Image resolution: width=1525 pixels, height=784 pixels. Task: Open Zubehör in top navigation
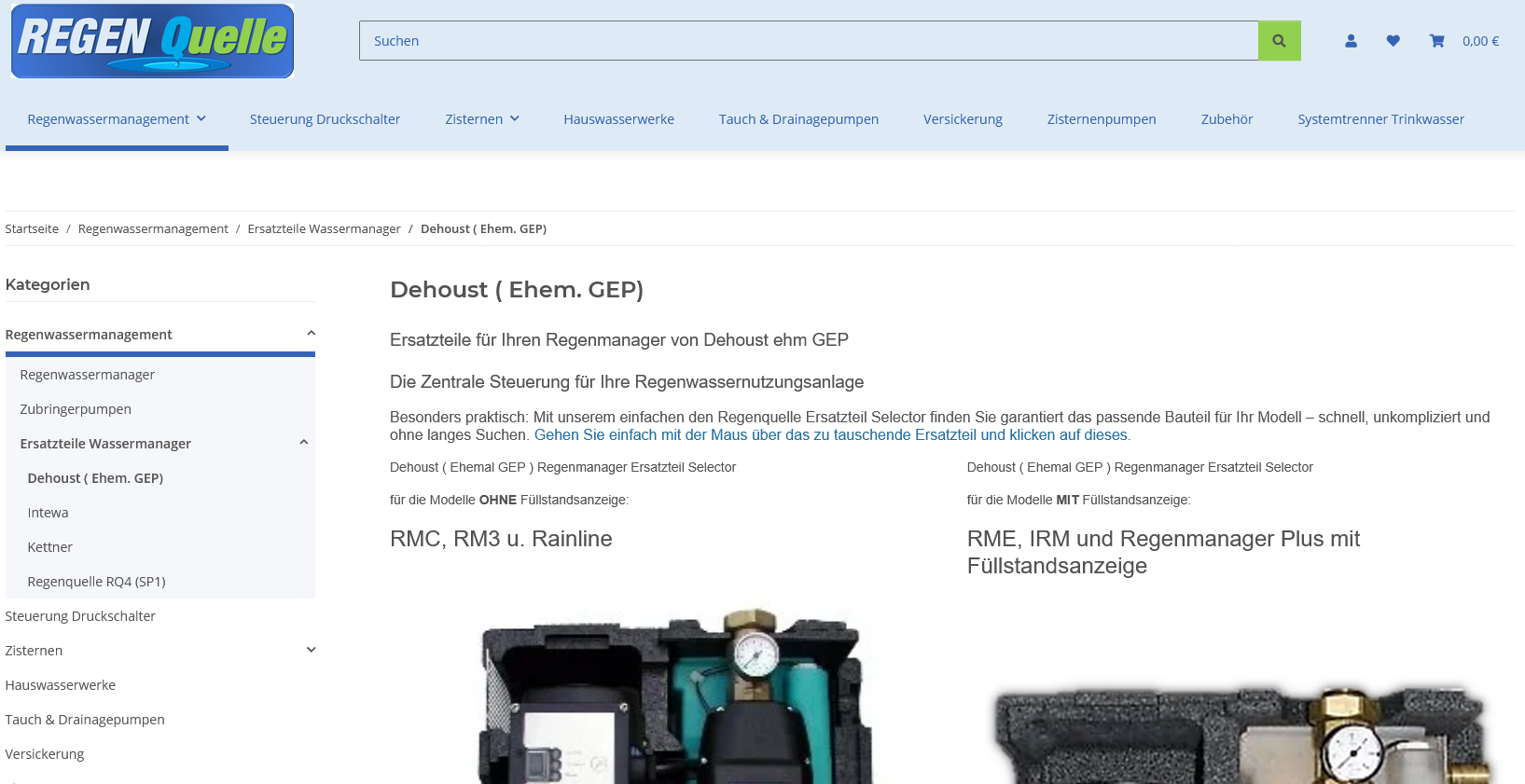tap(1227, 119)
